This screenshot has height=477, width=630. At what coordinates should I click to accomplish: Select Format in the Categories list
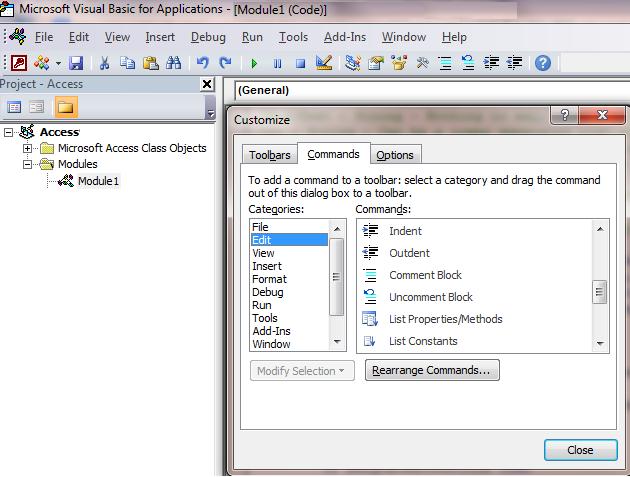(289, 279)
